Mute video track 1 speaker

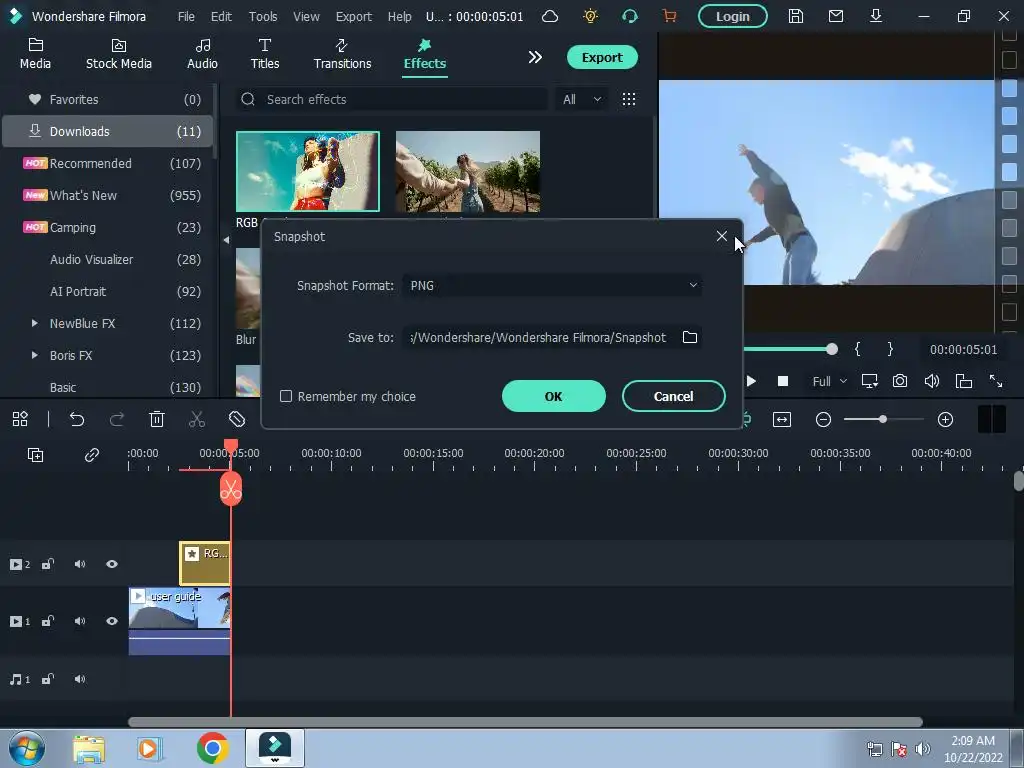(x=80, y=620)
